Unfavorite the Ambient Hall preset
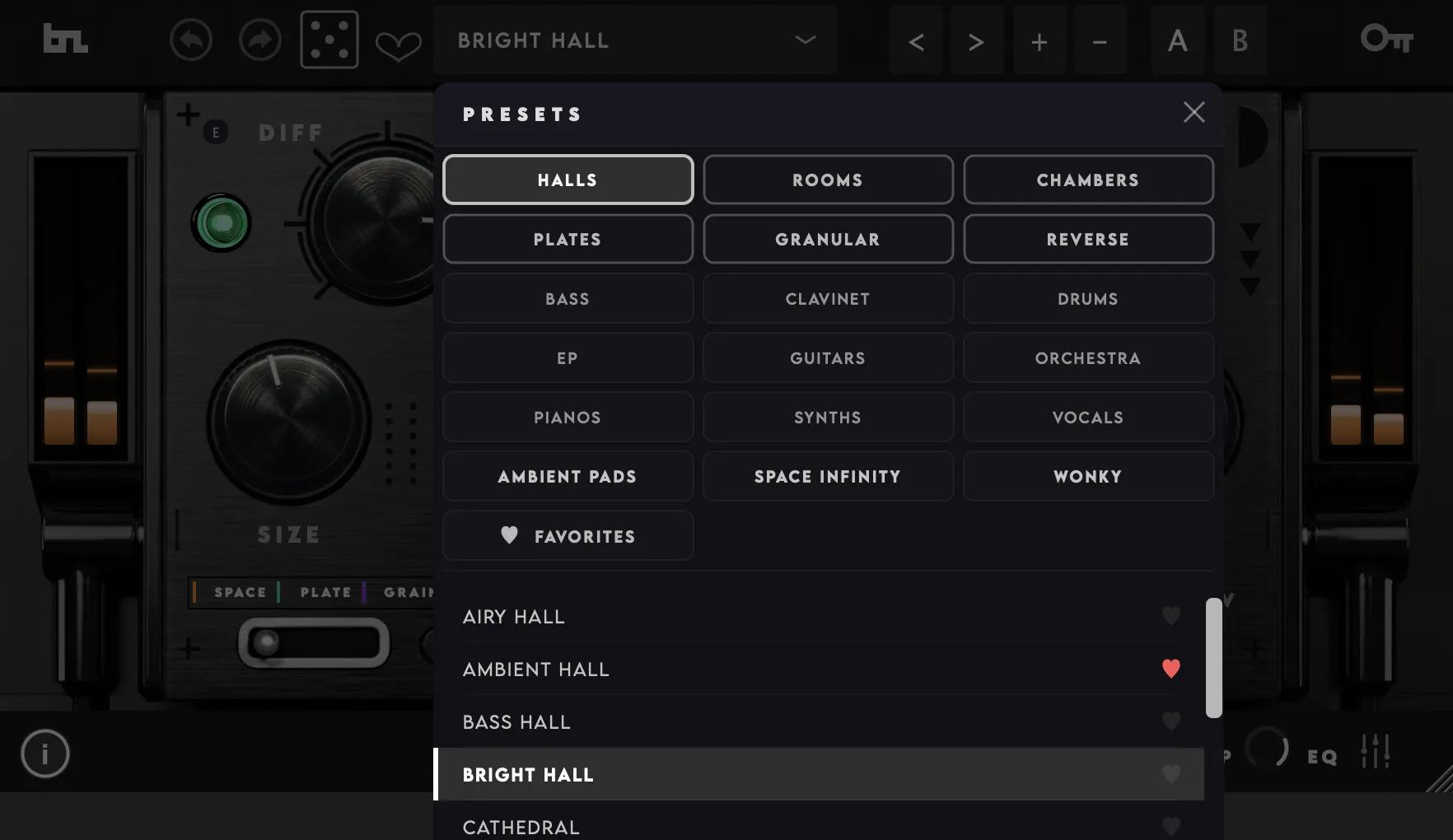Screen dimensions: 1453x840 1171,669
